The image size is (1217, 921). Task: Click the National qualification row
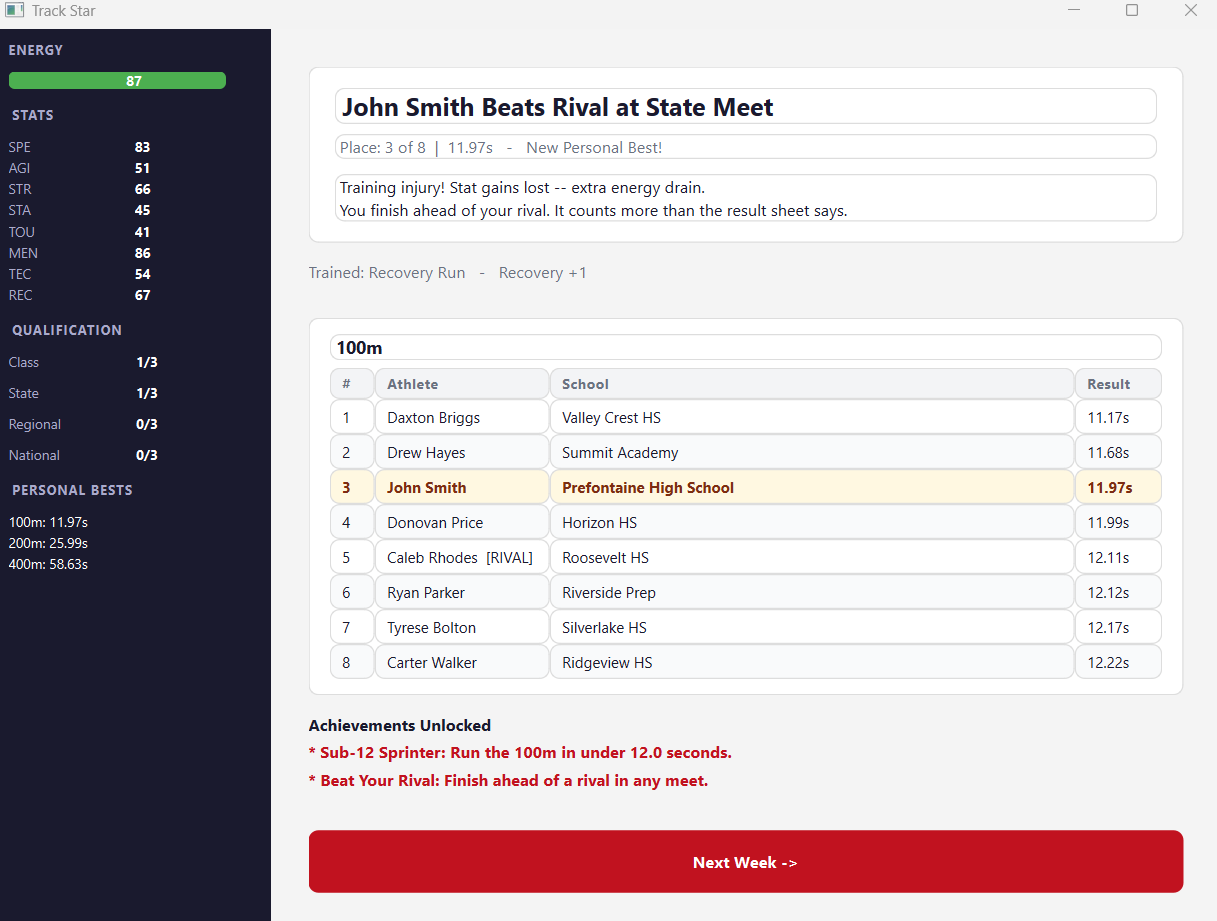[x=83, y=455]
